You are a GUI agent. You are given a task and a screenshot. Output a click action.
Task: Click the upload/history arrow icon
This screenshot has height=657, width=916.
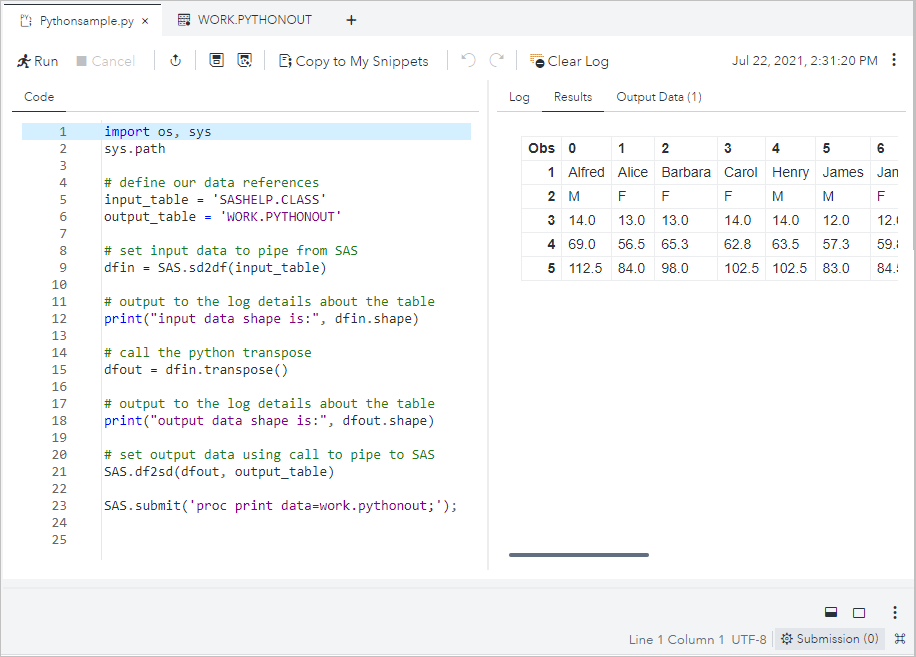tap(175, 61)
